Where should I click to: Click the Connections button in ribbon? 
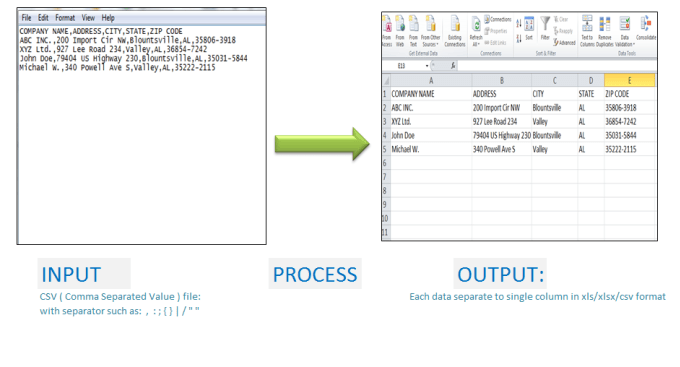click(498, 20)
